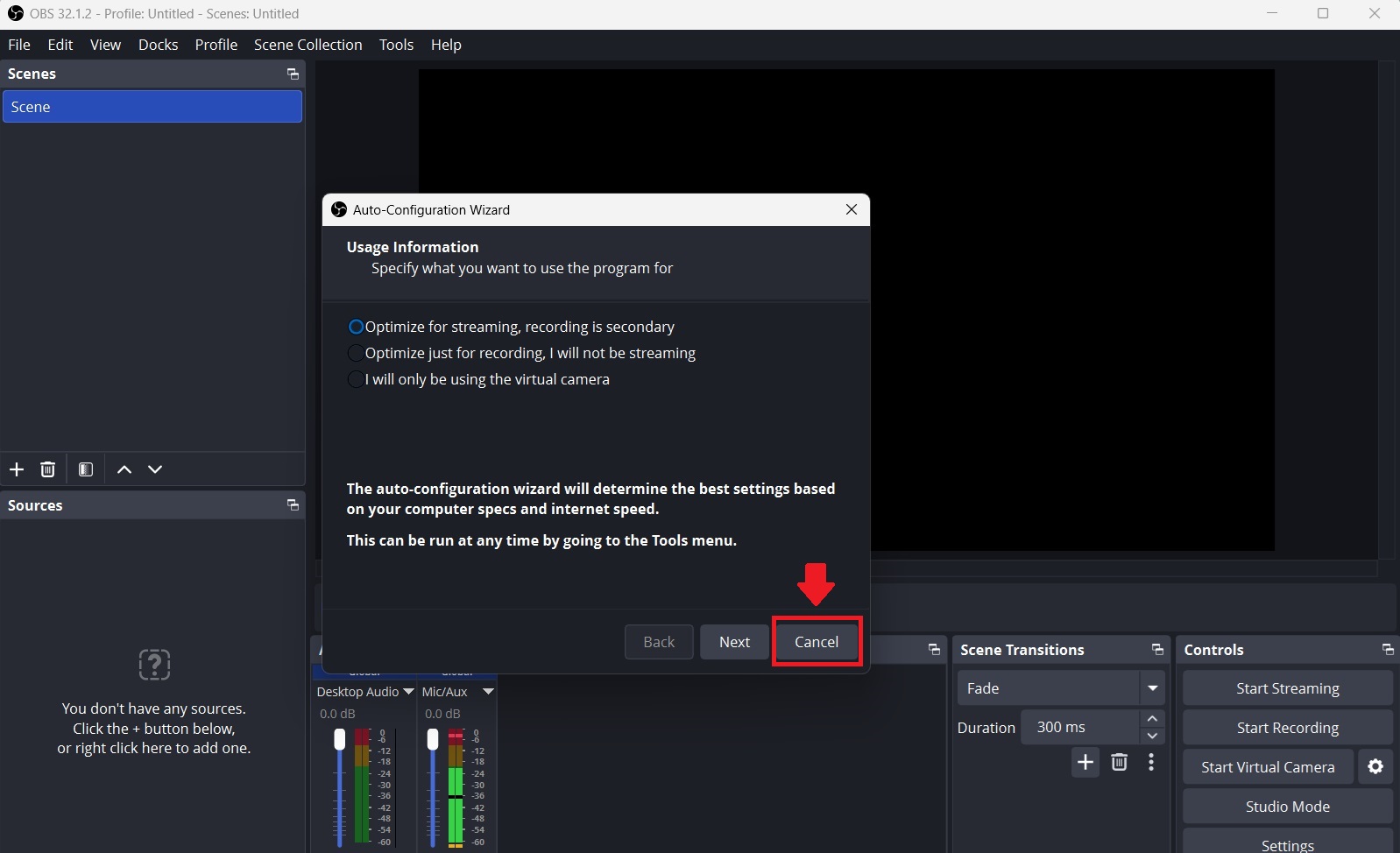Decrease transition duration with down arrow
The width and height of the screenshot is (1400, 853).
coord(1153,736)
